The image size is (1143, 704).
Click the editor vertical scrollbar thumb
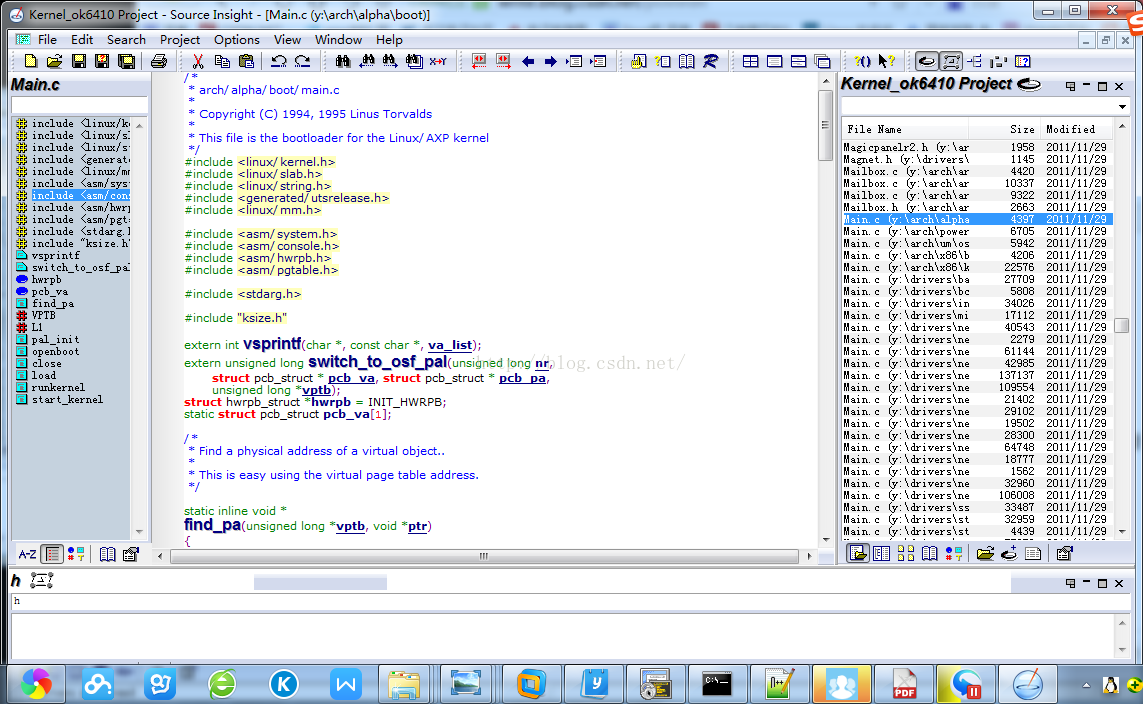click(x=825, y=125)
